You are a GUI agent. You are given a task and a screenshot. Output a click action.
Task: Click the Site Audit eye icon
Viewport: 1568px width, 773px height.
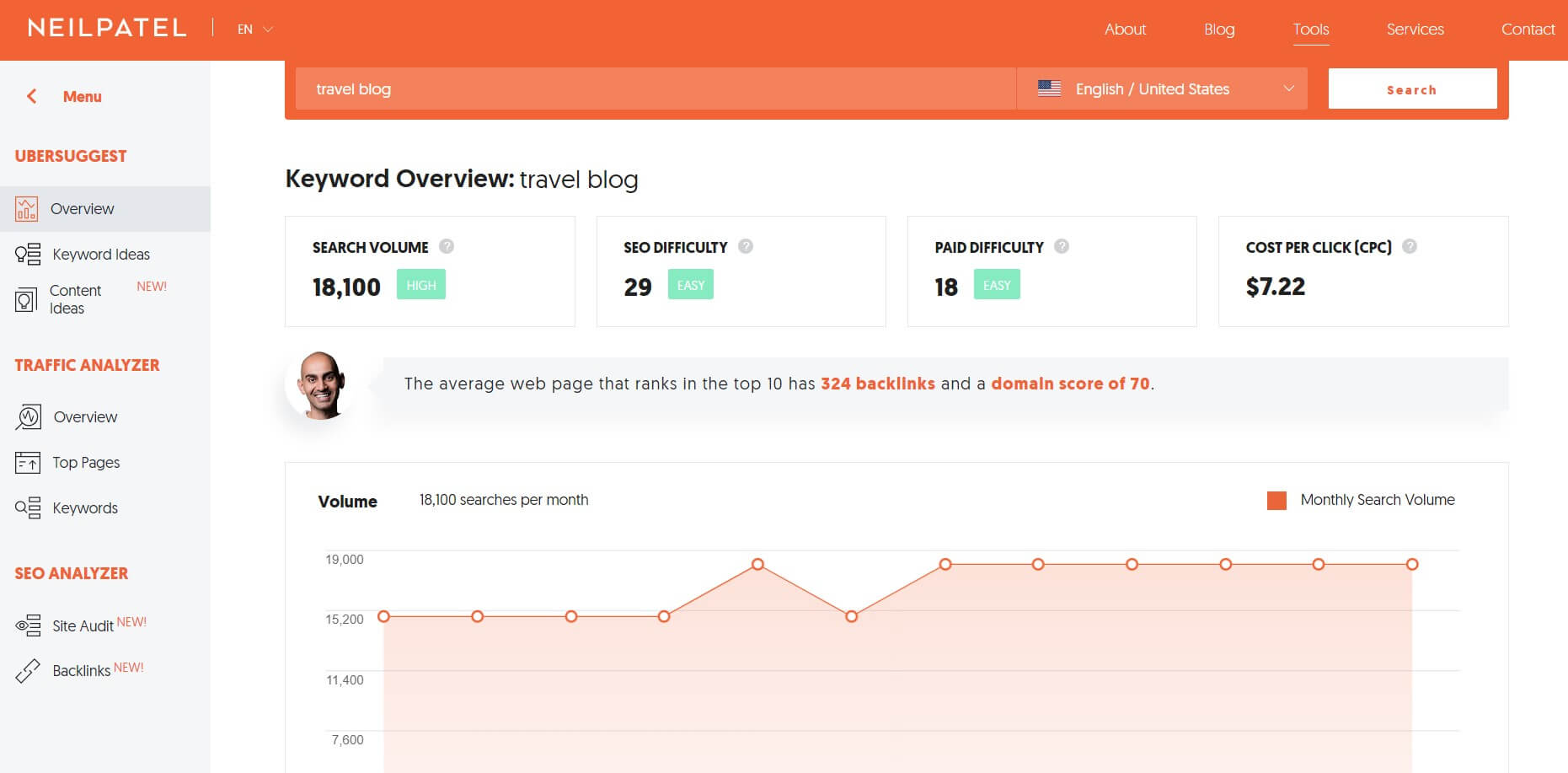28,625
